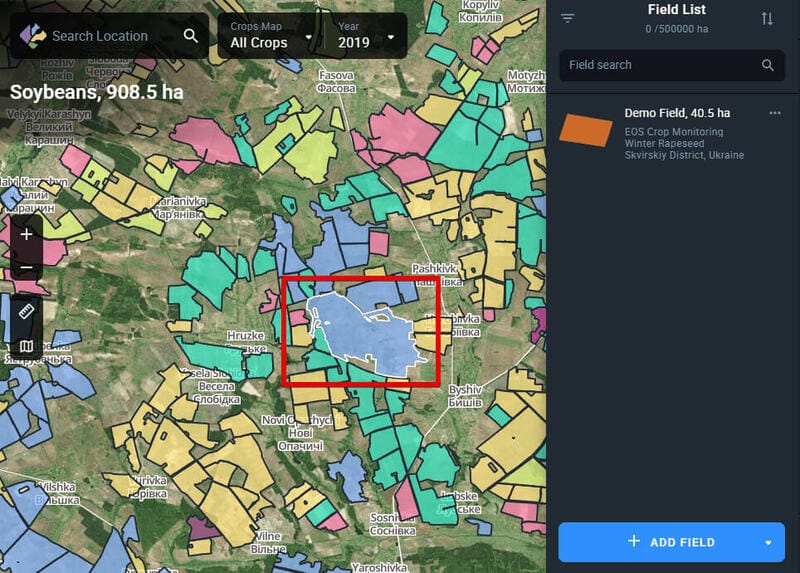
Task: Open the Field List filter icon
Action: pyautogui.click(x=567, y=18)
